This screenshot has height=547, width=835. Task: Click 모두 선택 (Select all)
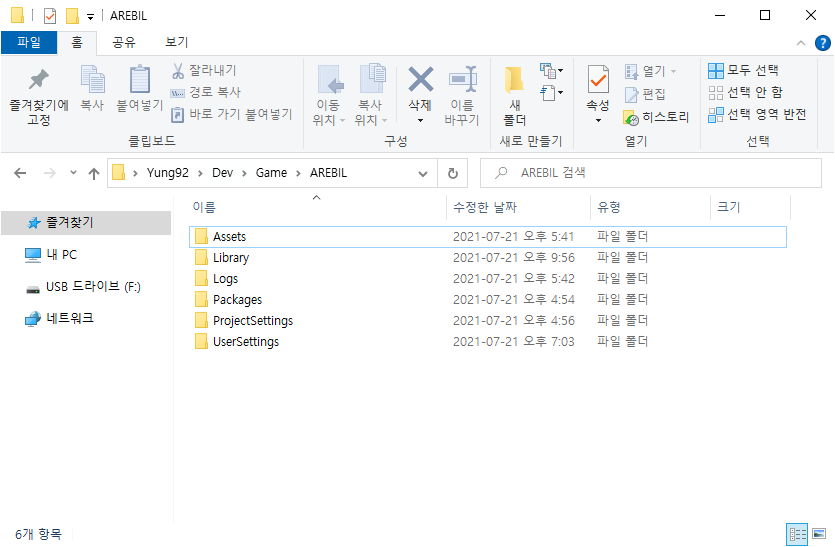pos(743,70)
